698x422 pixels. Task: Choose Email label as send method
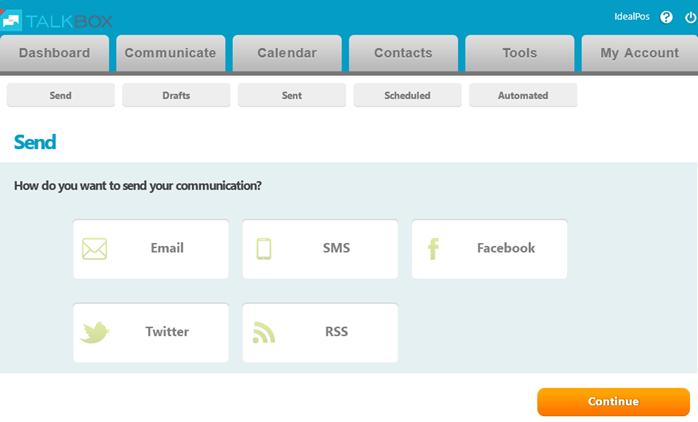pos(167,248)
